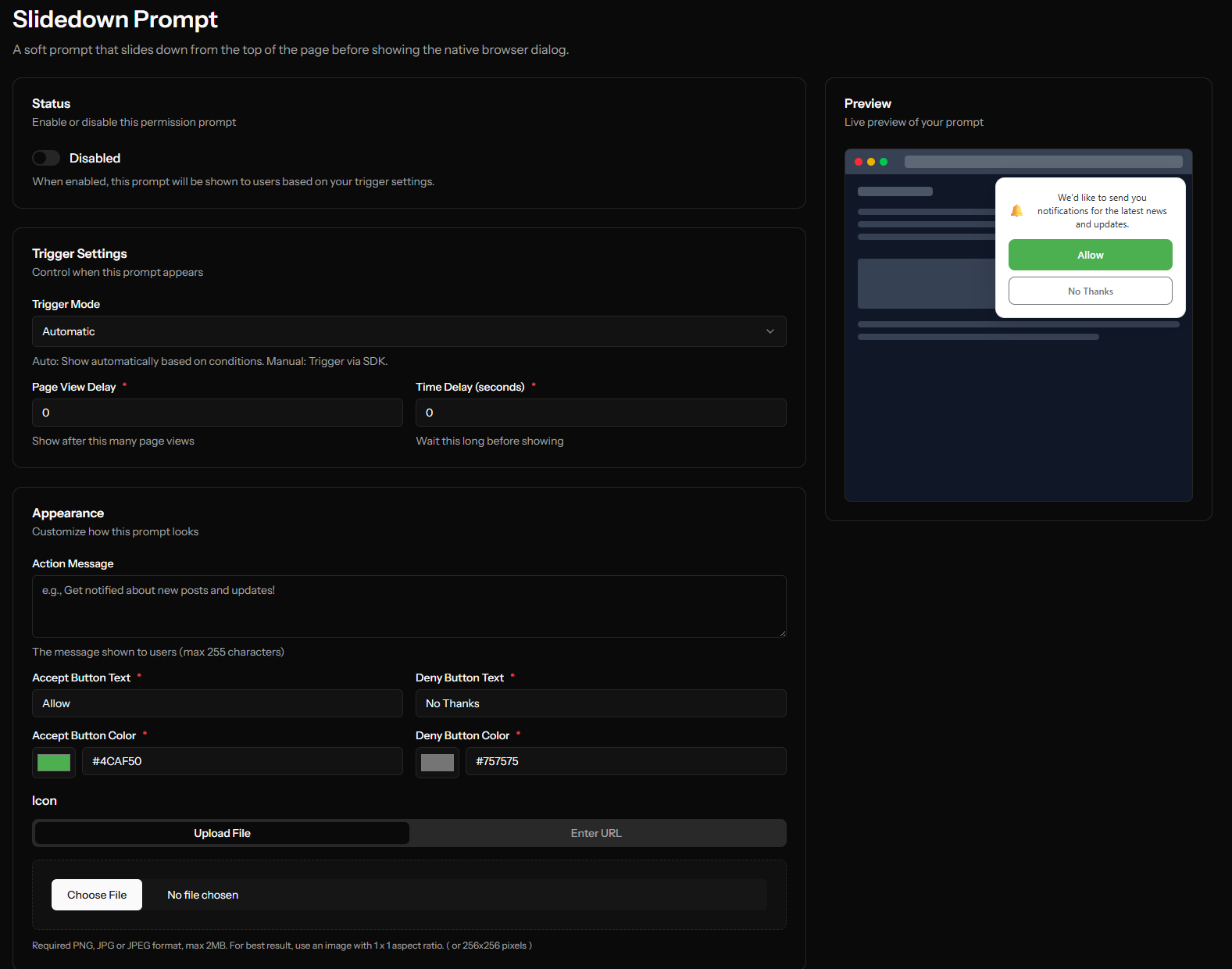Screen dimensions: 1232x969
Task: Click the #4CAF50 hex color field
Action: (242, 761)
